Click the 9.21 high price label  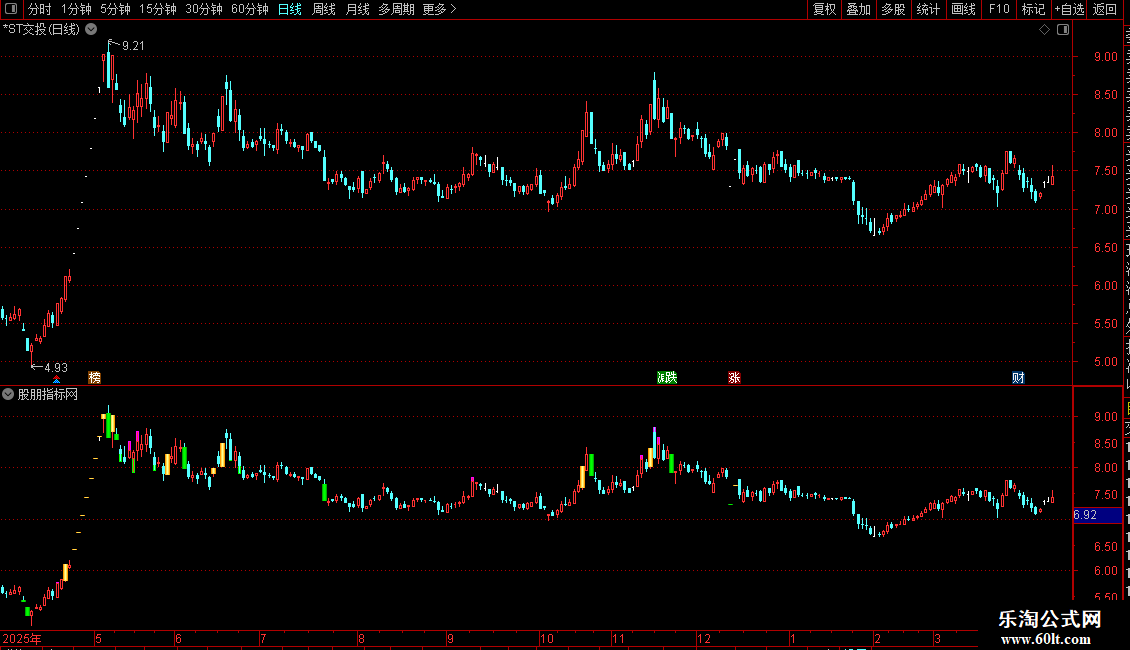[133, 45]
